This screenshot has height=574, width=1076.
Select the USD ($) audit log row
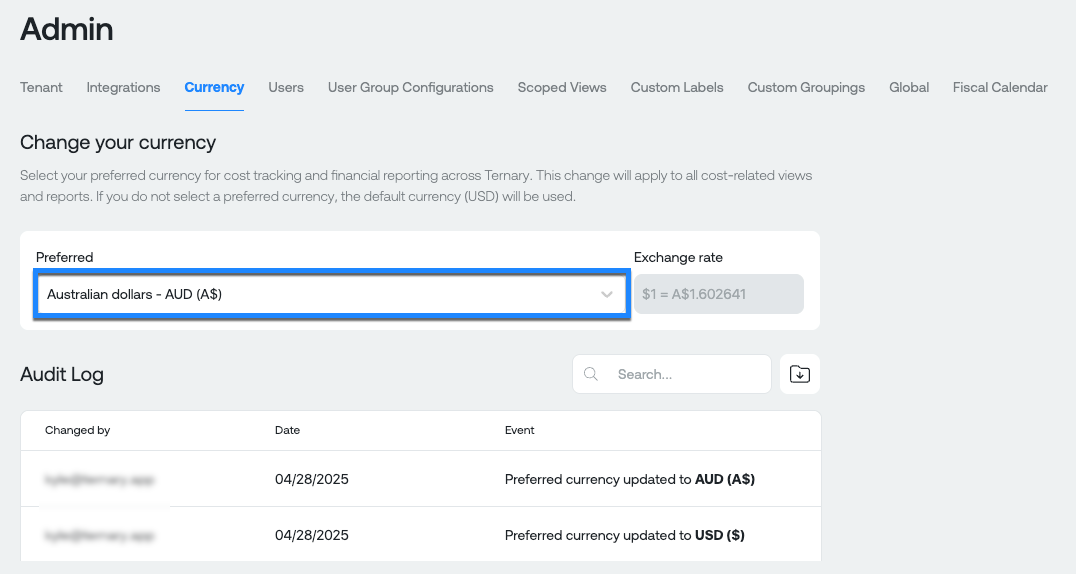tap(421, 535)
